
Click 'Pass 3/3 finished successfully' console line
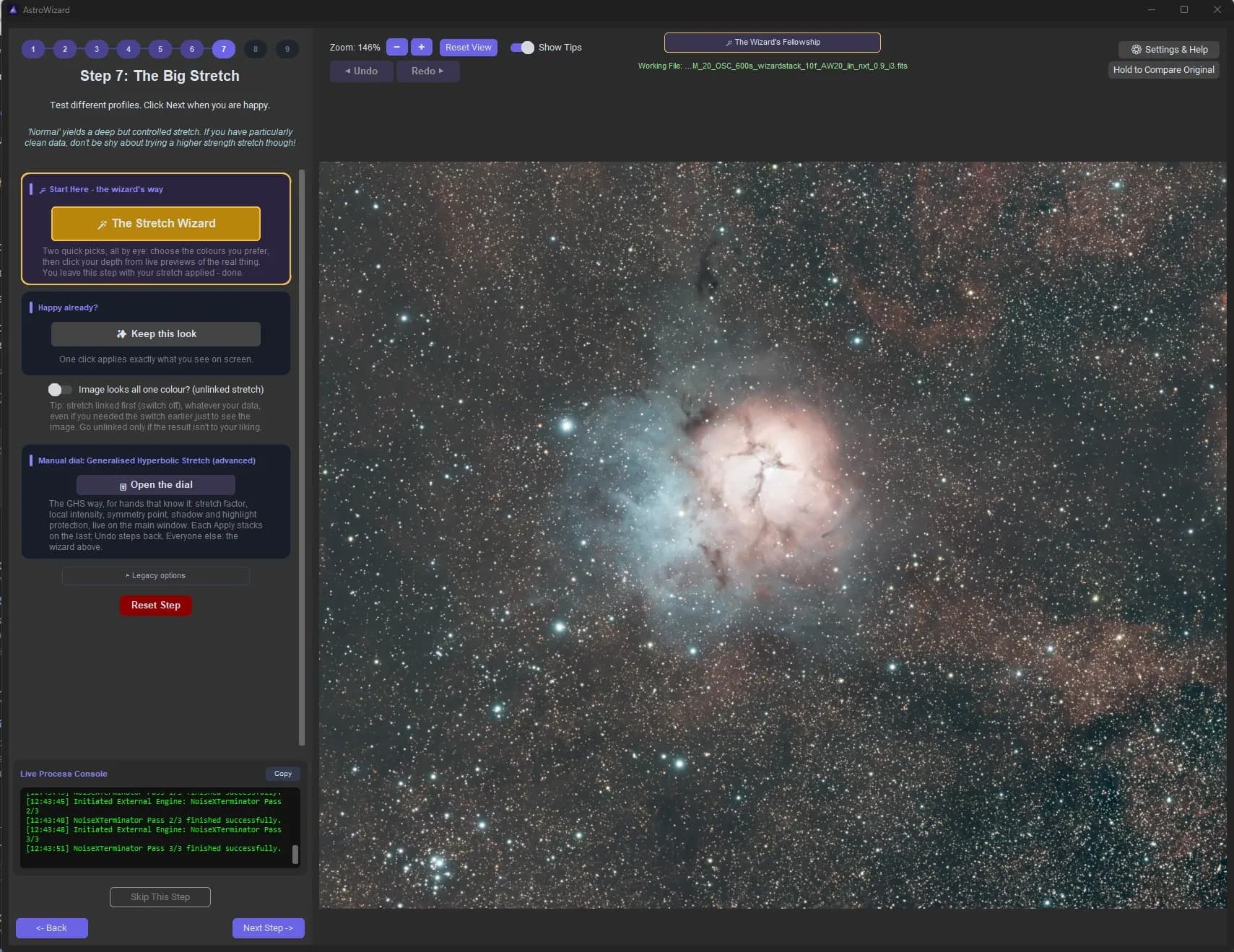[153, 848]
